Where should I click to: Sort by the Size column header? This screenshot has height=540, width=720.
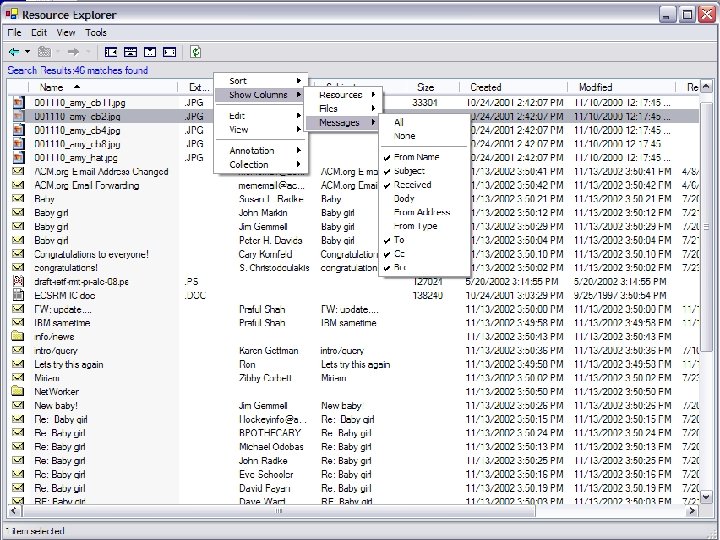point(425,87)
